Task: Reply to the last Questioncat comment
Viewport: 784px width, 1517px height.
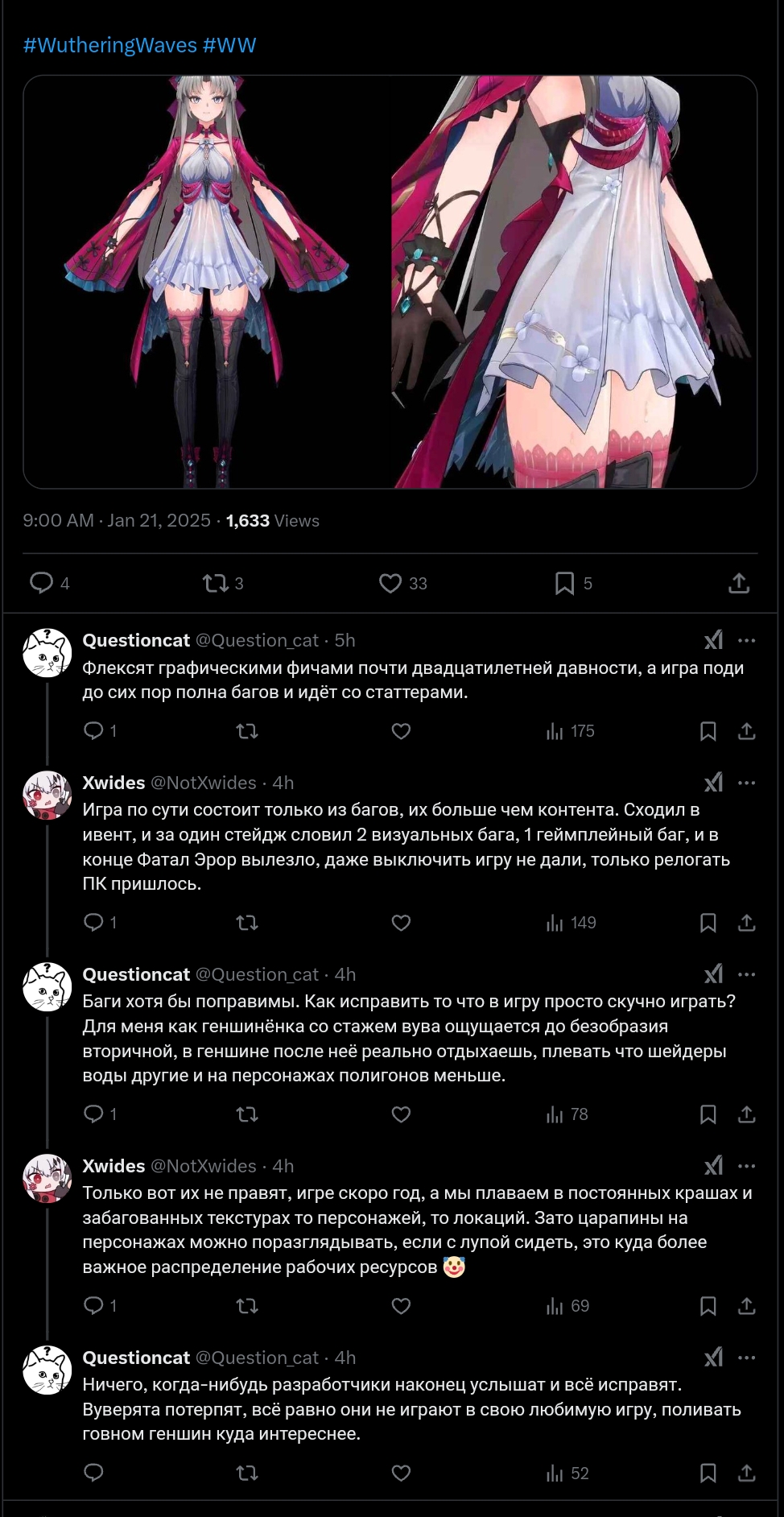Action: click(94, 1474)
